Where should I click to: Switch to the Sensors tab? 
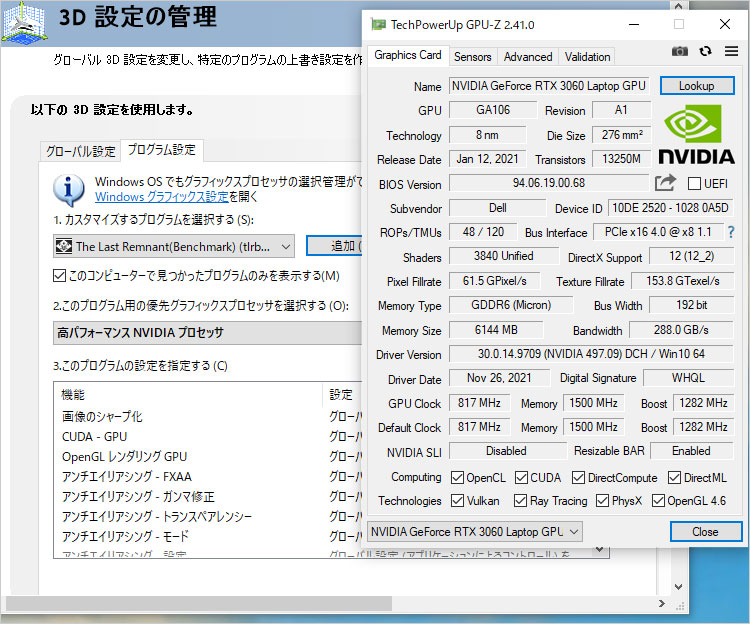click(x=473, y=57)
